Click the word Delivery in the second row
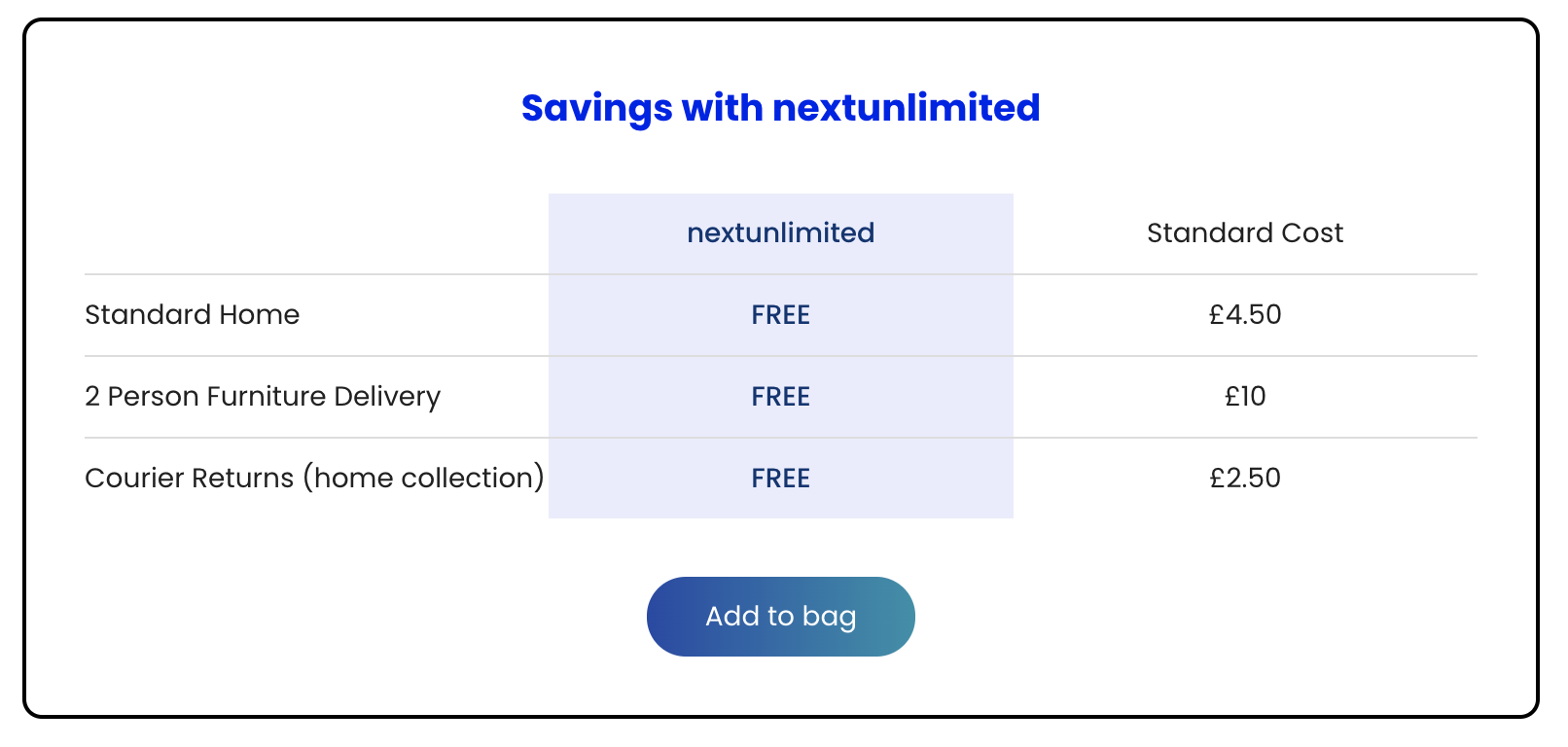 coord(387,397)
